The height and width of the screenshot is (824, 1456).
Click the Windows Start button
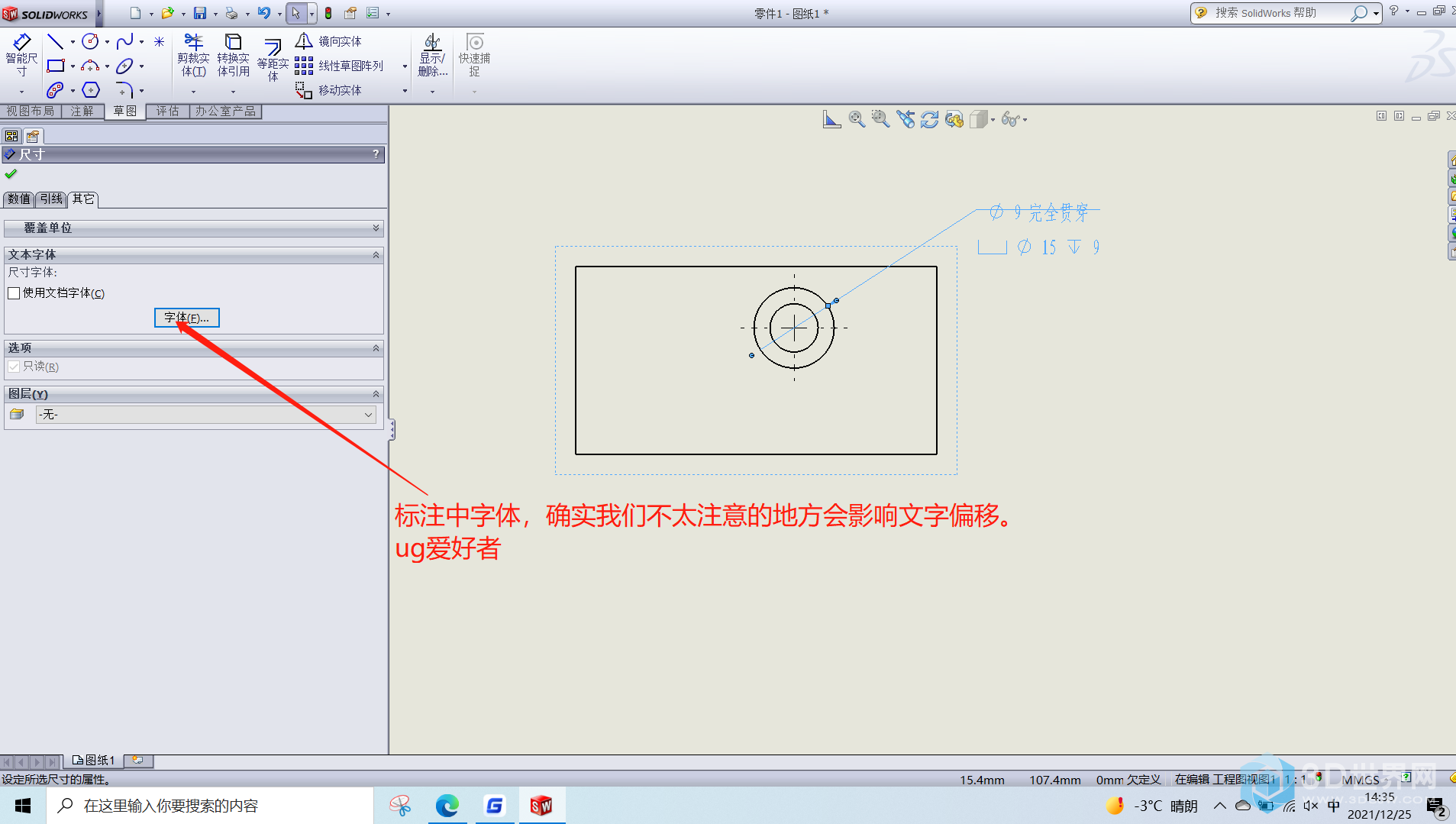click(x=23, y=806)
